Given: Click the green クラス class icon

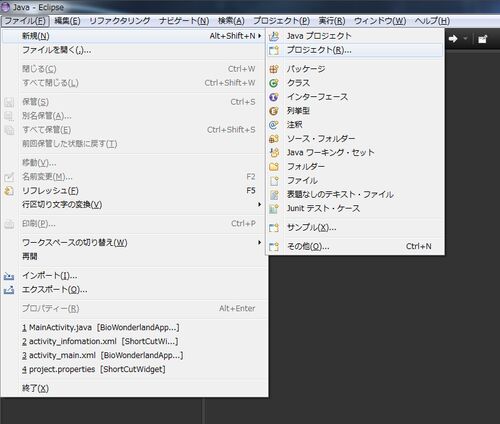Looking at the screenshot, I should (x=274, y=83).
